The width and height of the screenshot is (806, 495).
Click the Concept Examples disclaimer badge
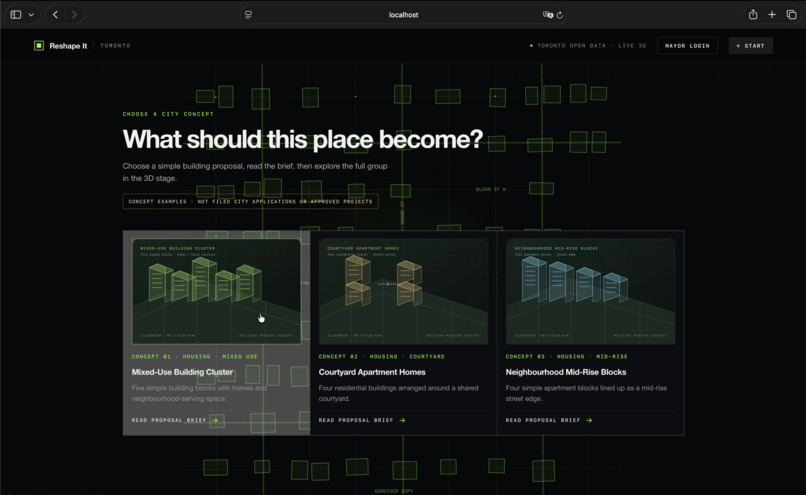(250, 201)
